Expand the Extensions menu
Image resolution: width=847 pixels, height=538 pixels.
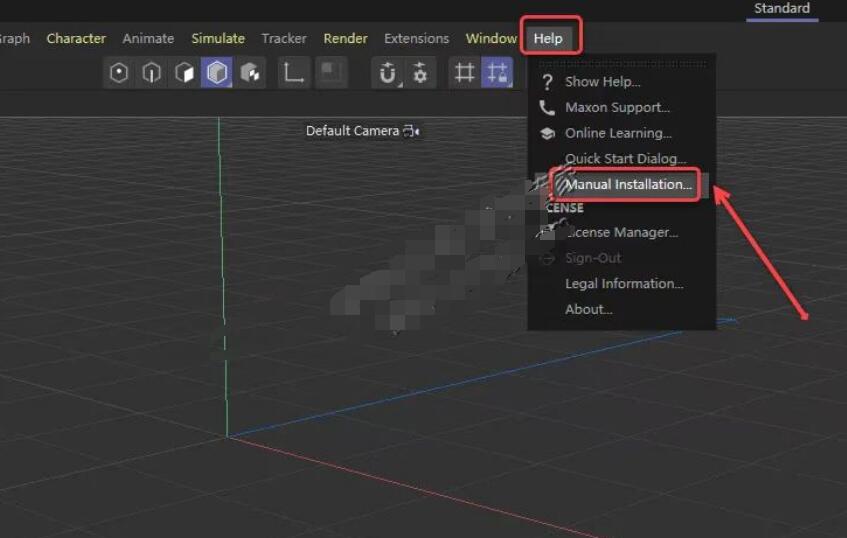[x=416, y=38]
